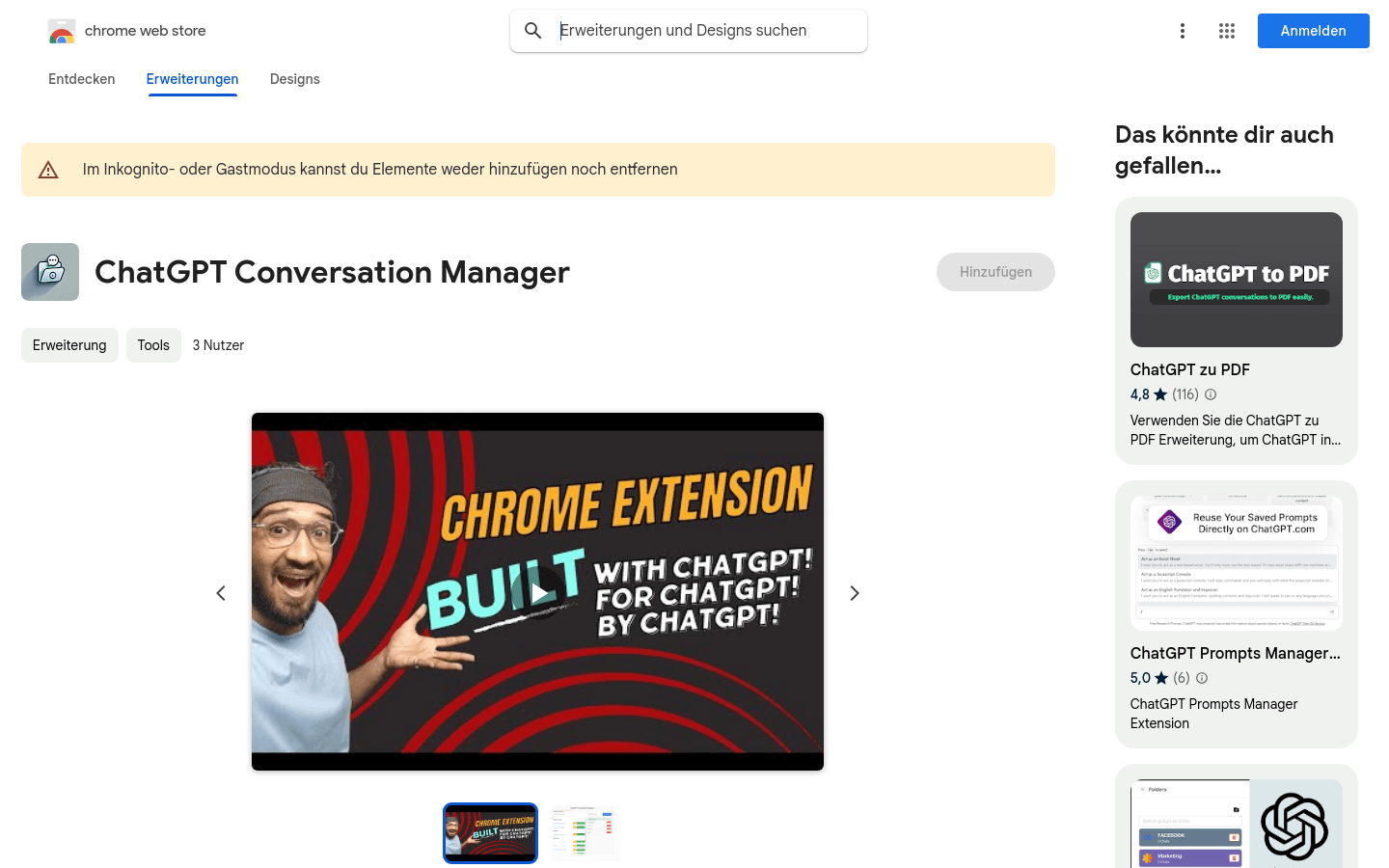Go to previous slide with left arrow
The image size is (1389, 868).
(x=221, y=593)
